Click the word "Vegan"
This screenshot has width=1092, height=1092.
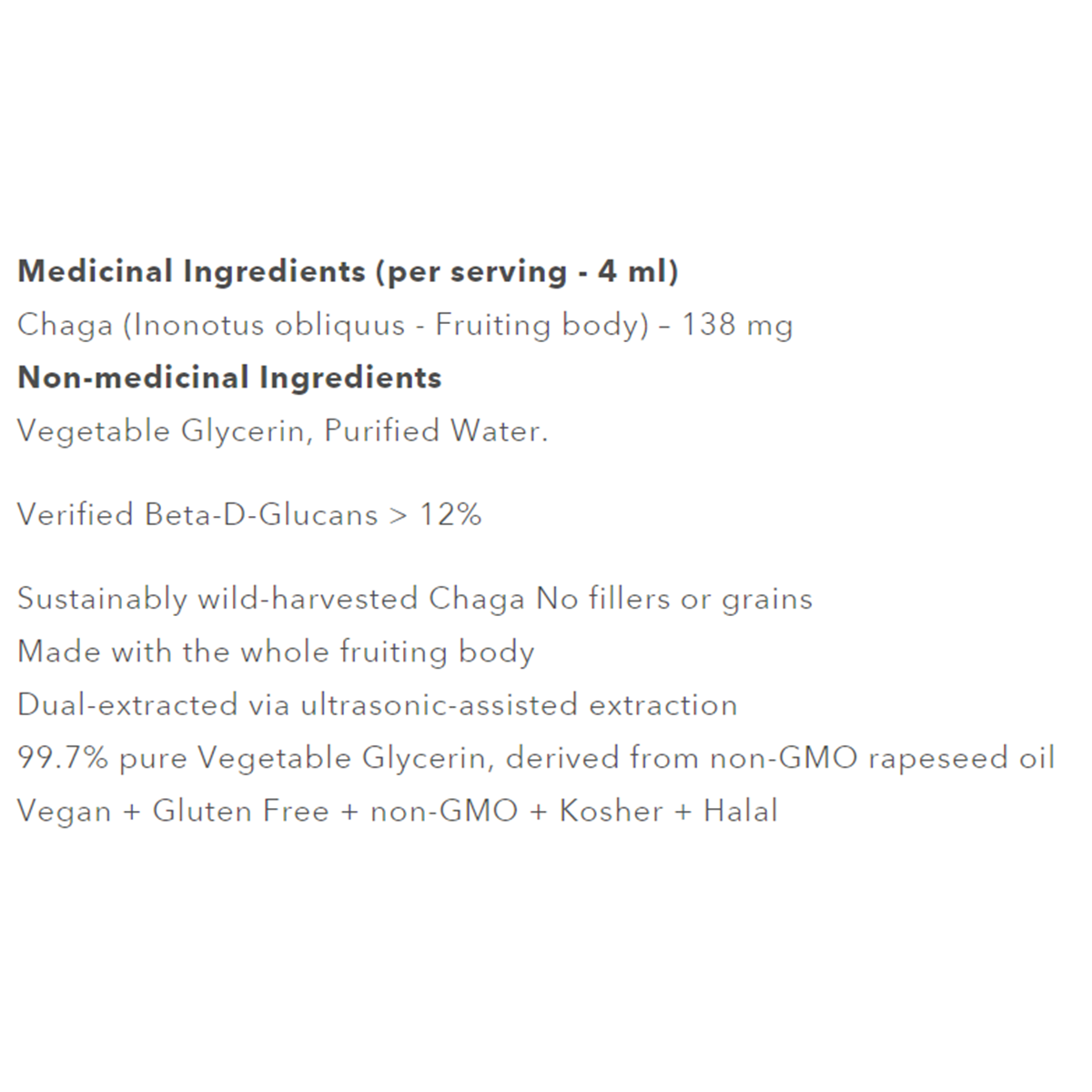click(x=63, y=811)
